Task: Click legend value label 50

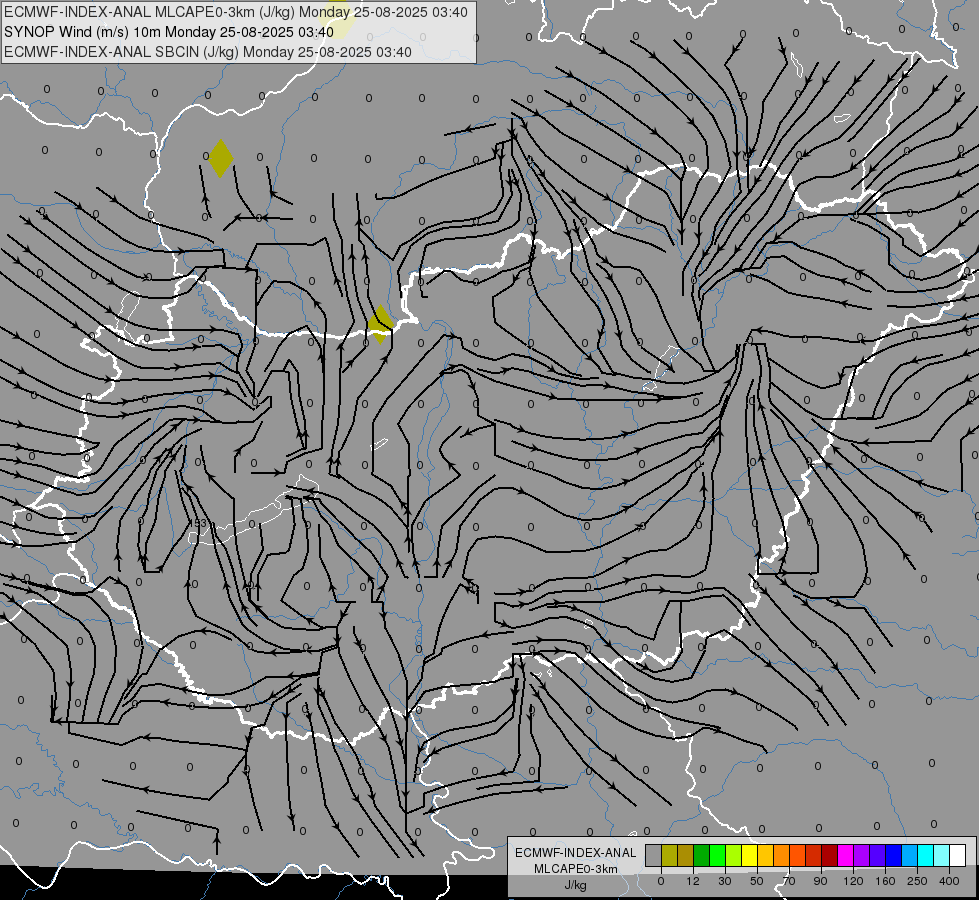Action: click(x=757, y=881)
